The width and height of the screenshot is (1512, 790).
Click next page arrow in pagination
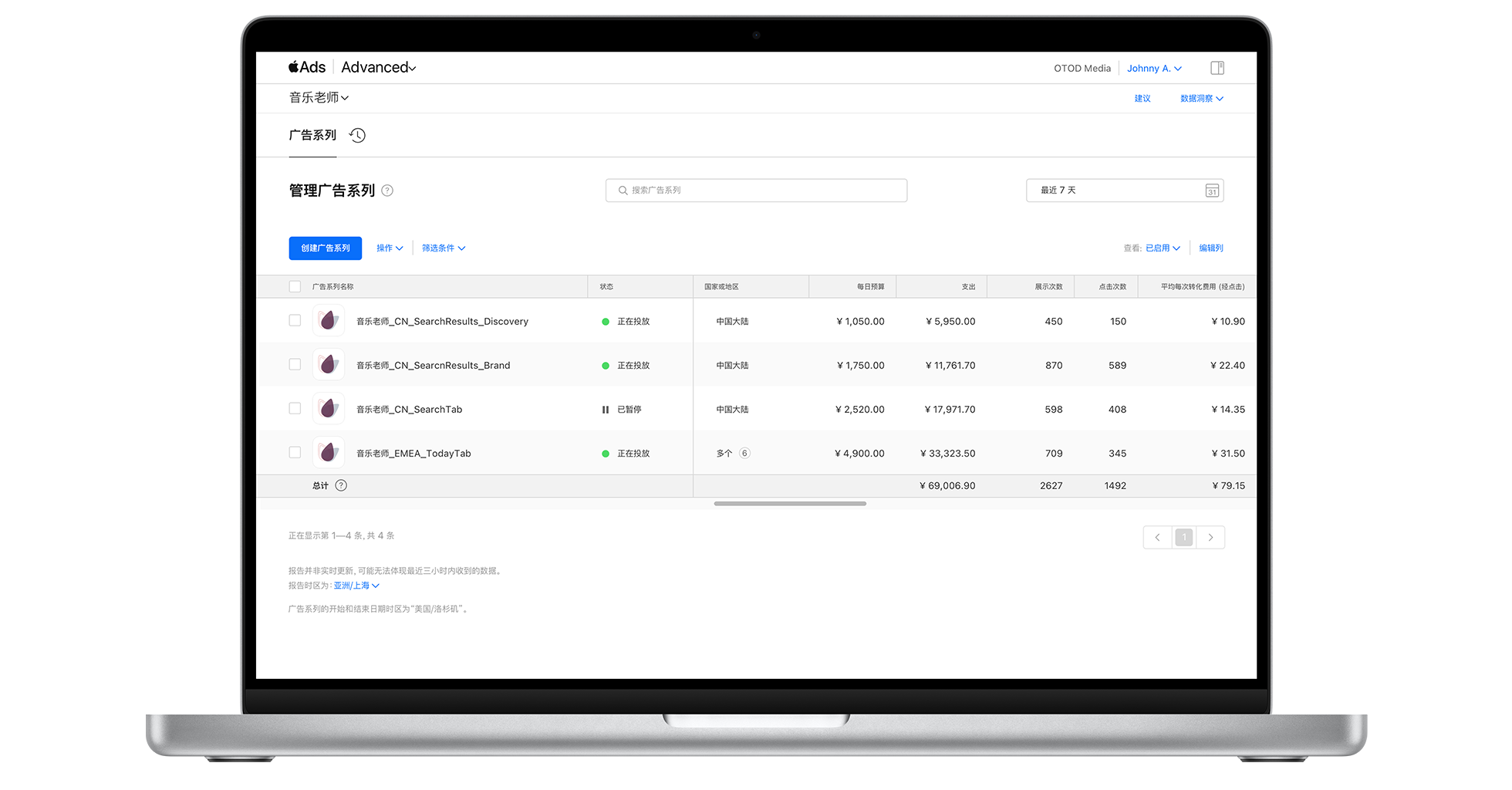pyautogui.click(x=1210, y=538)
